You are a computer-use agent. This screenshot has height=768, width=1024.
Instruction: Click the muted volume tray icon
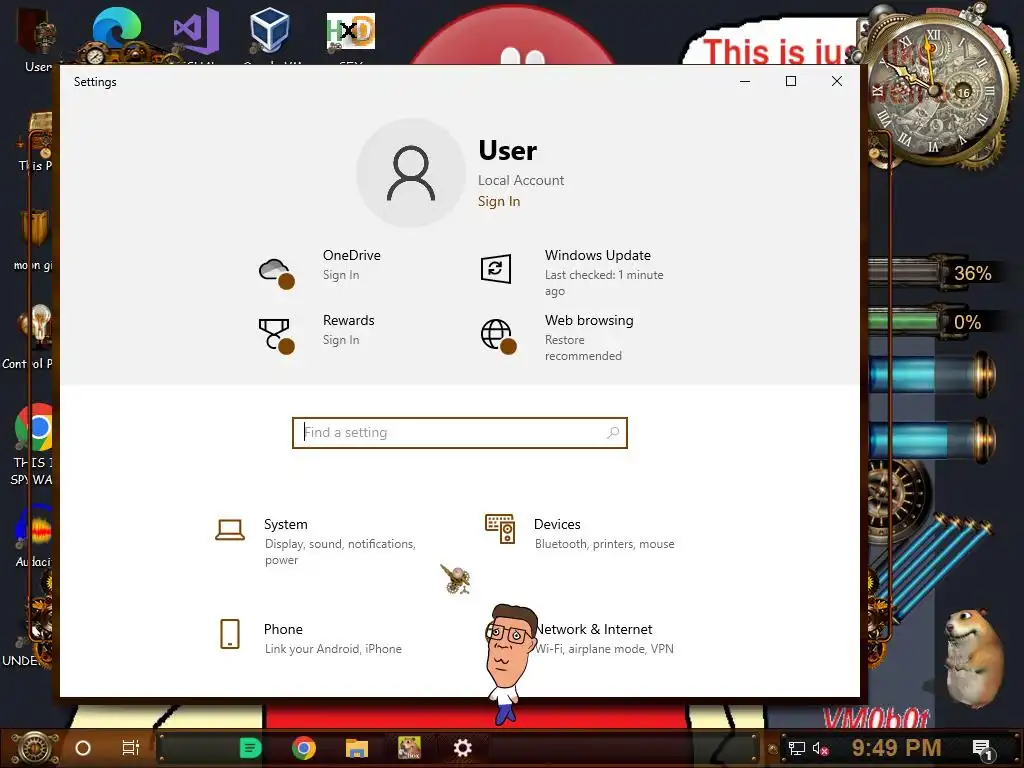click(821, 748)
